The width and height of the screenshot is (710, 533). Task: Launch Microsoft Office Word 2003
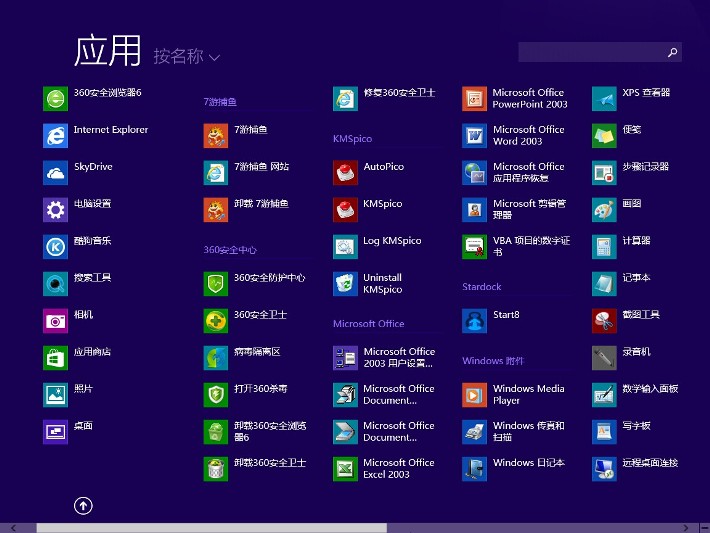tap(474, 135)
